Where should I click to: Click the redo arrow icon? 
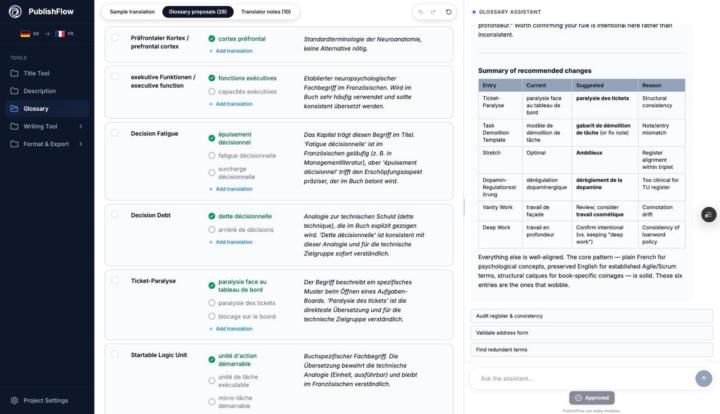tap(433, 12)
